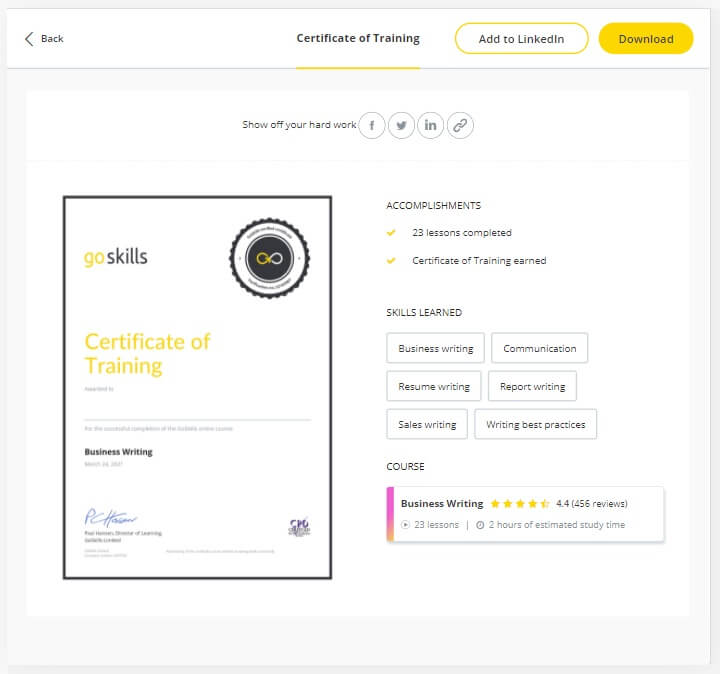This screenshot has height=674, width=720.
Task: Share certificate on Facebook icon
Action: pyautogui.click(x=372, y=125)
